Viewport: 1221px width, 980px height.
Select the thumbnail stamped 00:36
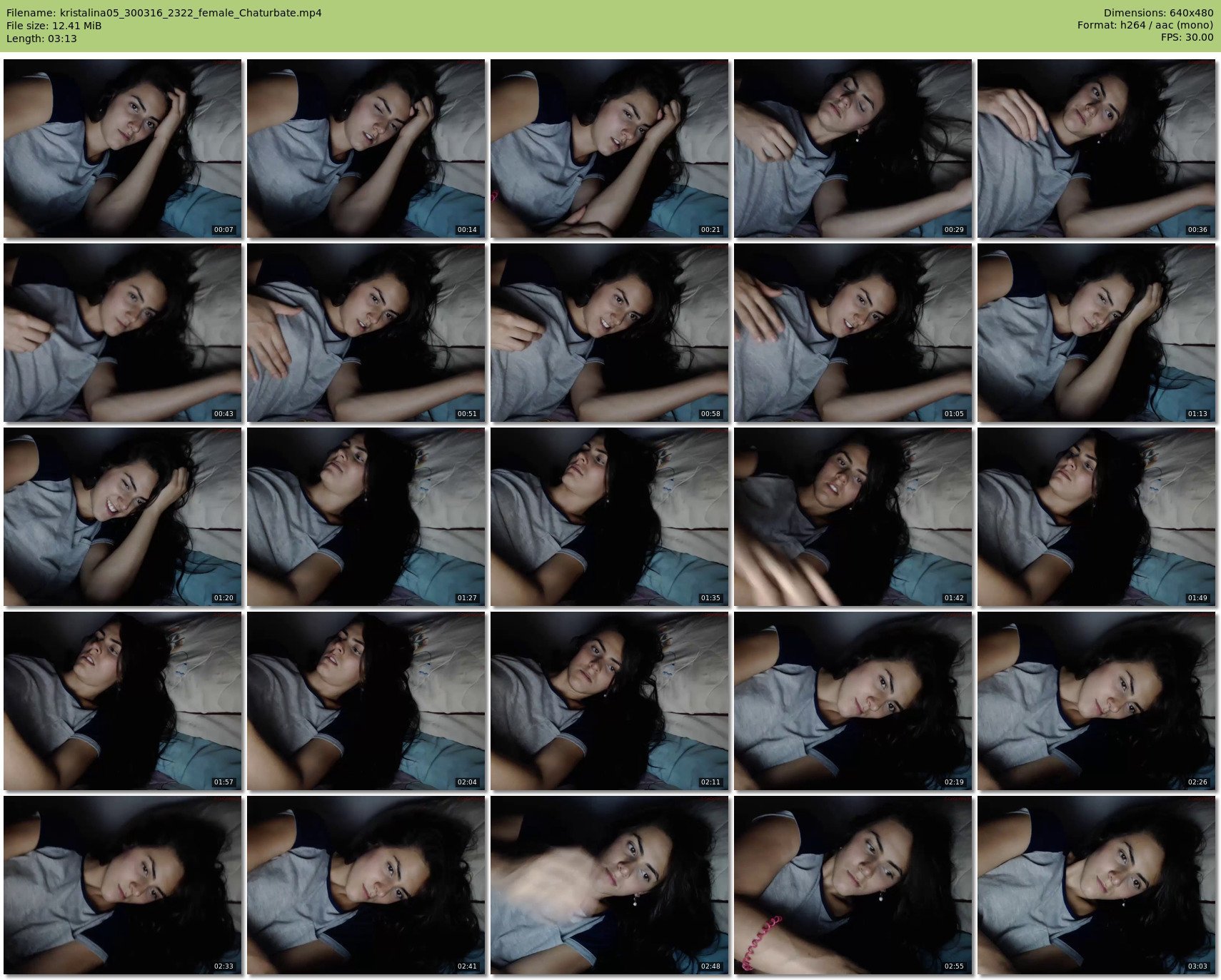[1096, 148]
